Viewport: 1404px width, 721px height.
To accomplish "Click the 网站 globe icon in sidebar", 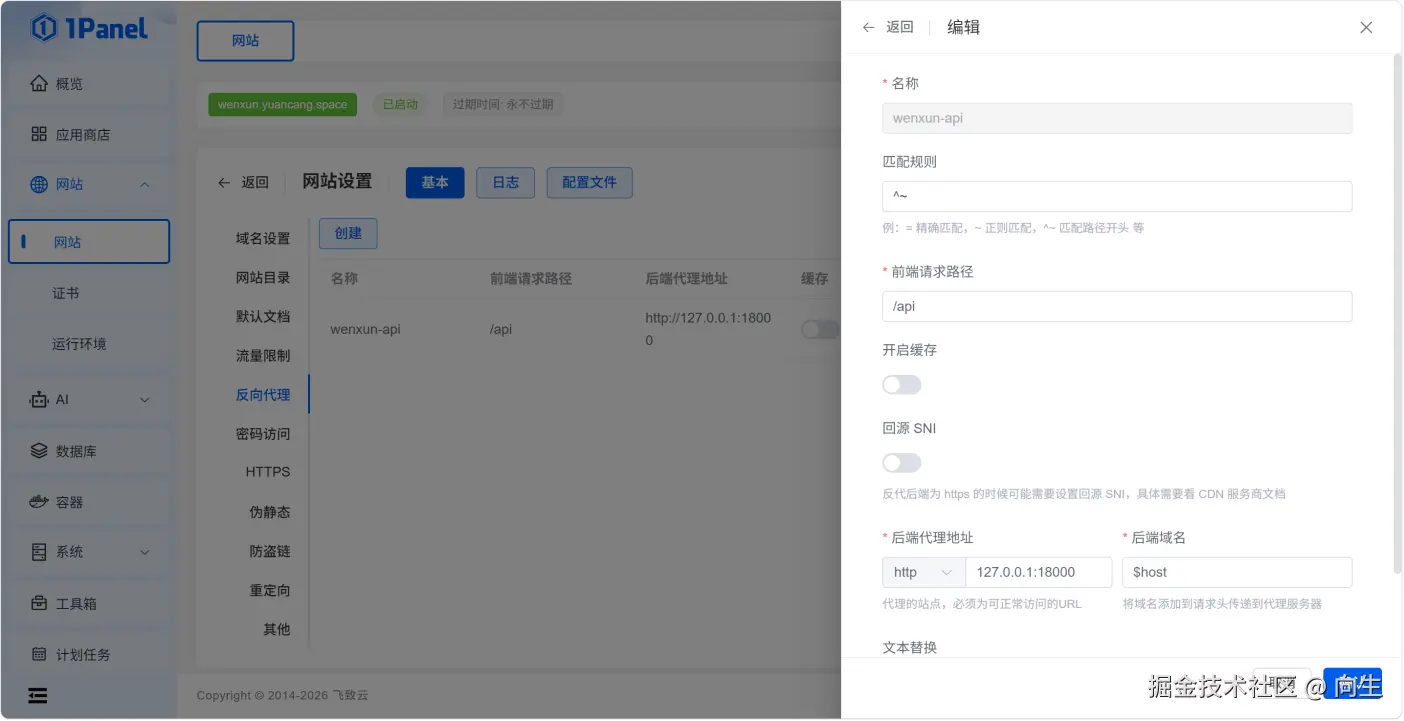I will (39, 184).
